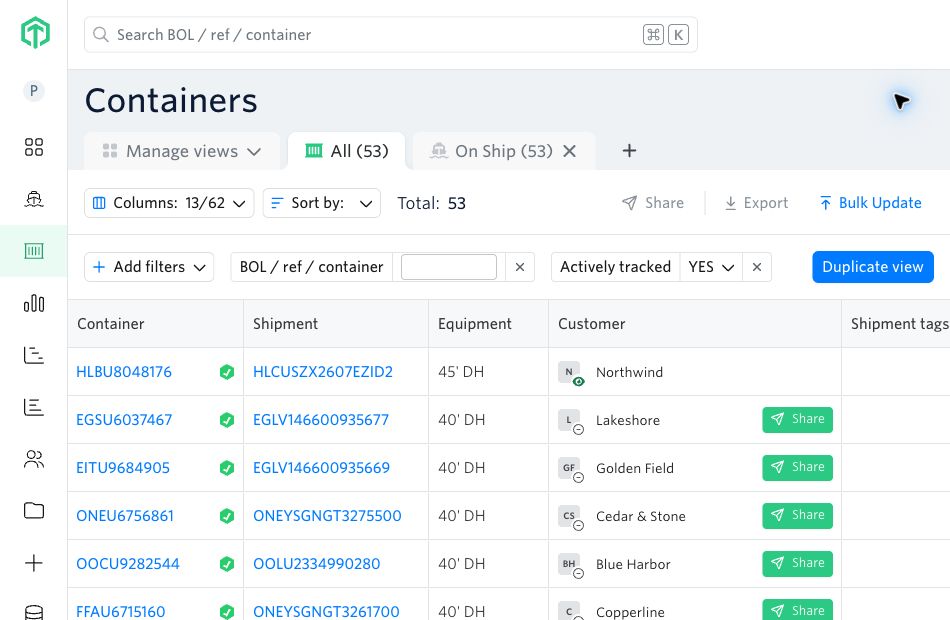Open the line chart report sidebar icon
Image resolution: width=950 pixels, height=620 pixels.
pos(34,355)
